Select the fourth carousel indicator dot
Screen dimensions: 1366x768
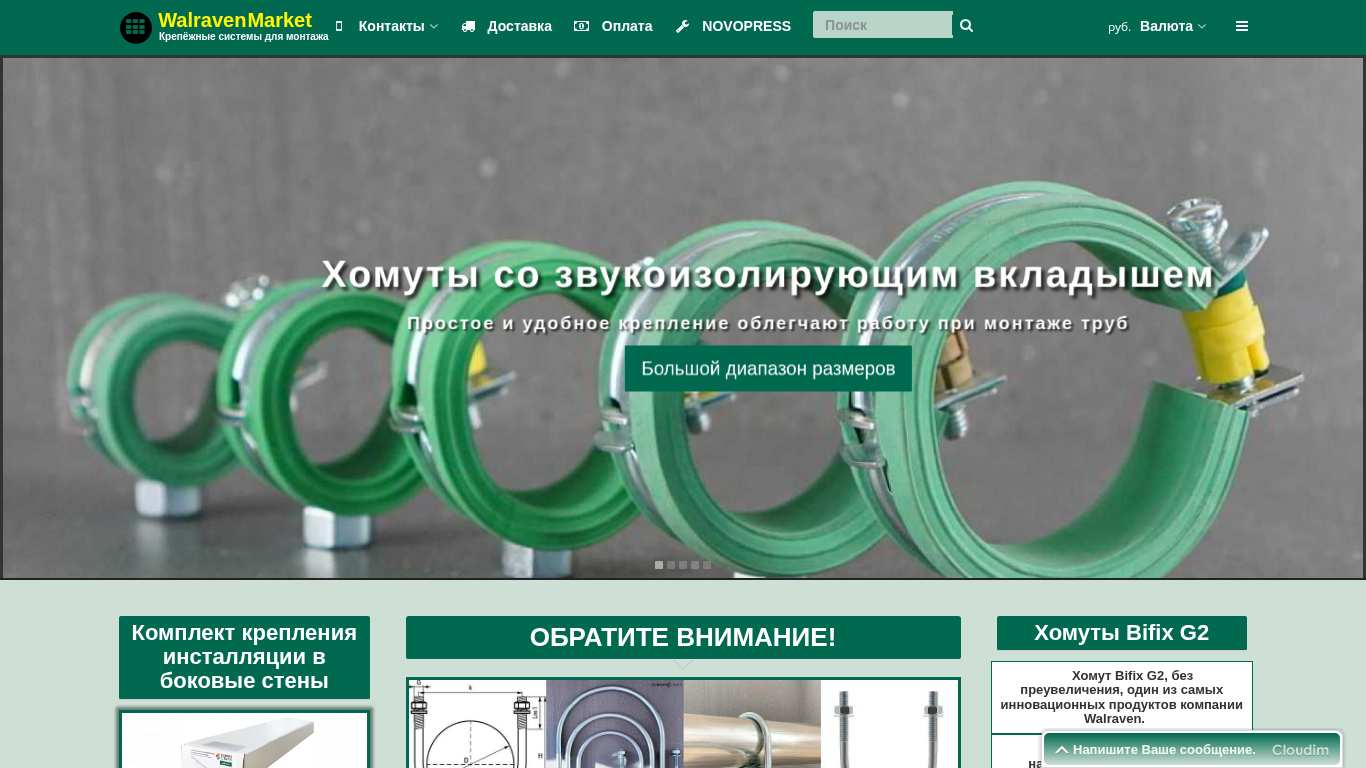coord(695,565)
